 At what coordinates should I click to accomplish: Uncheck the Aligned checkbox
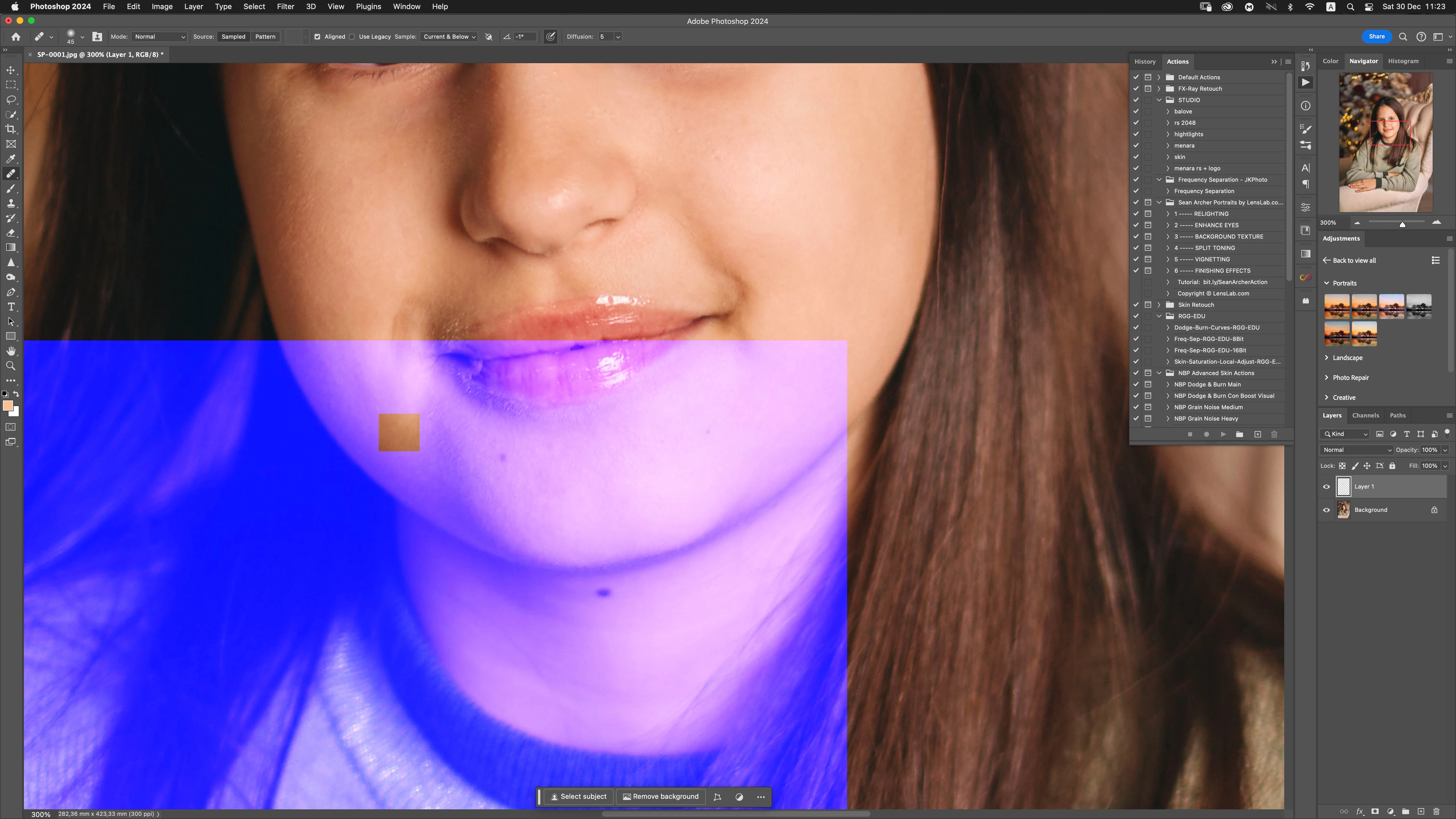tap(317, 37)
